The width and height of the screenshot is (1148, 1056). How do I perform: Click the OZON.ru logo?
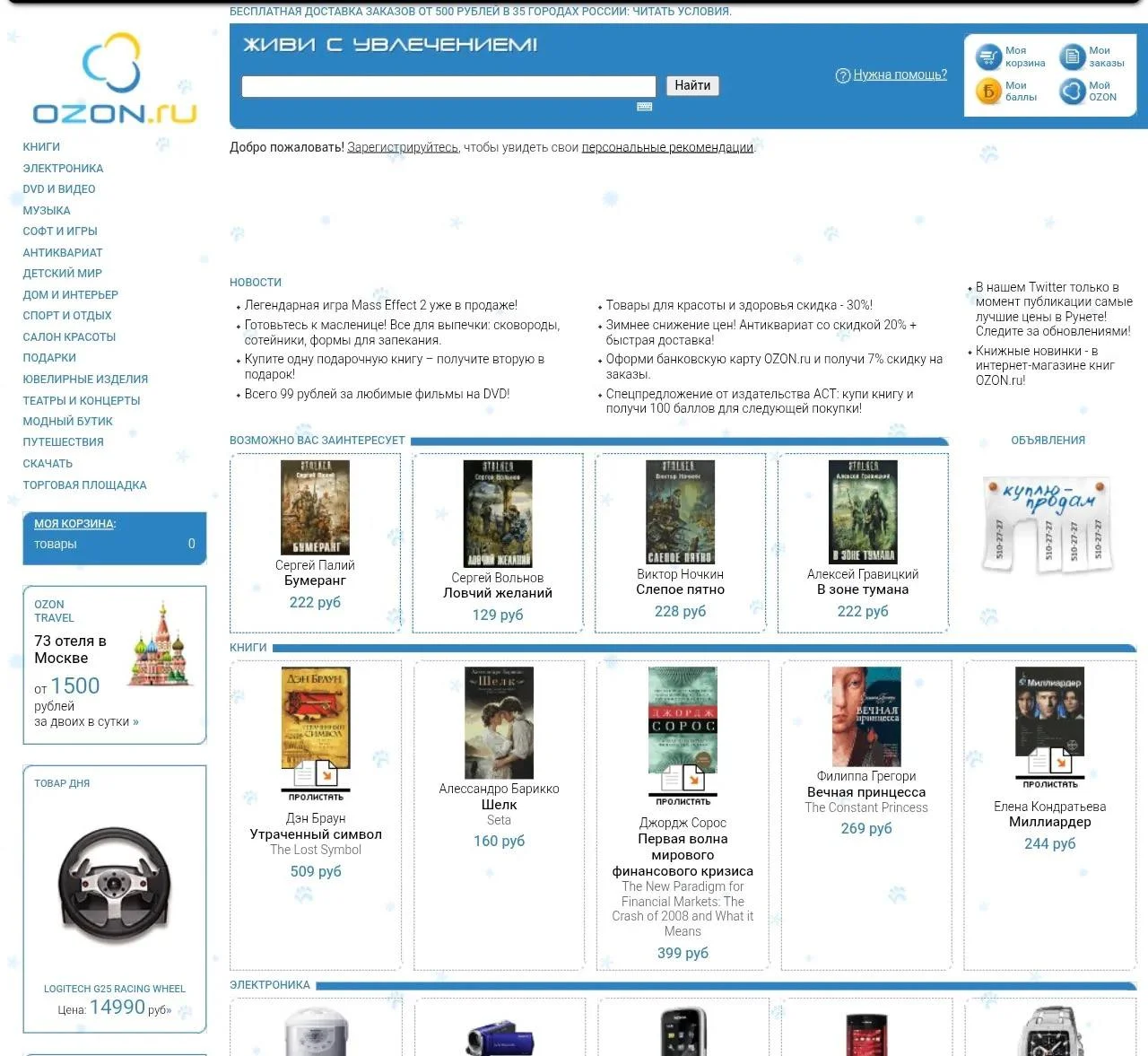point(114,80)
